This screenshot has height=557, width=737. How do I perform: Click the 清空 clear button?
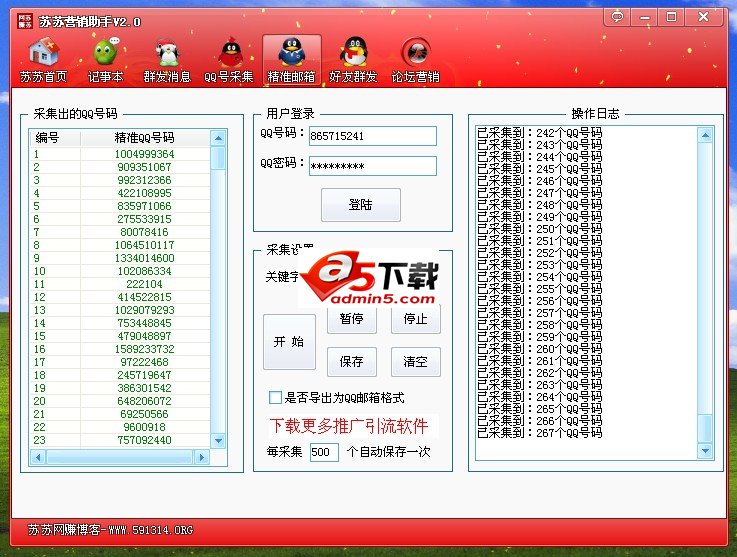(x=416, y=361)
